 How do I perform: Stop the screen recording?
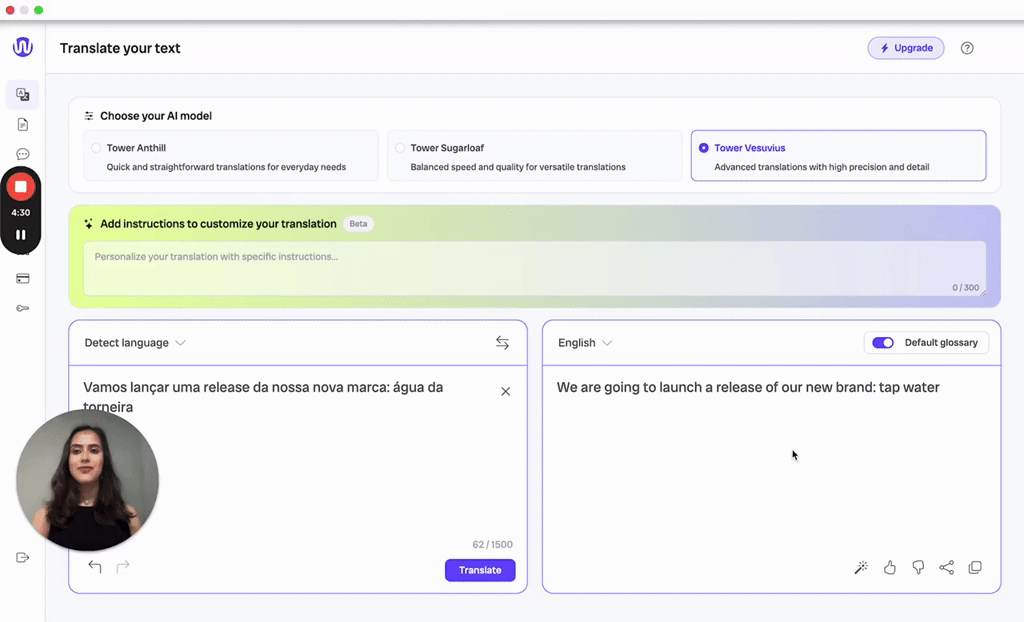20,187
